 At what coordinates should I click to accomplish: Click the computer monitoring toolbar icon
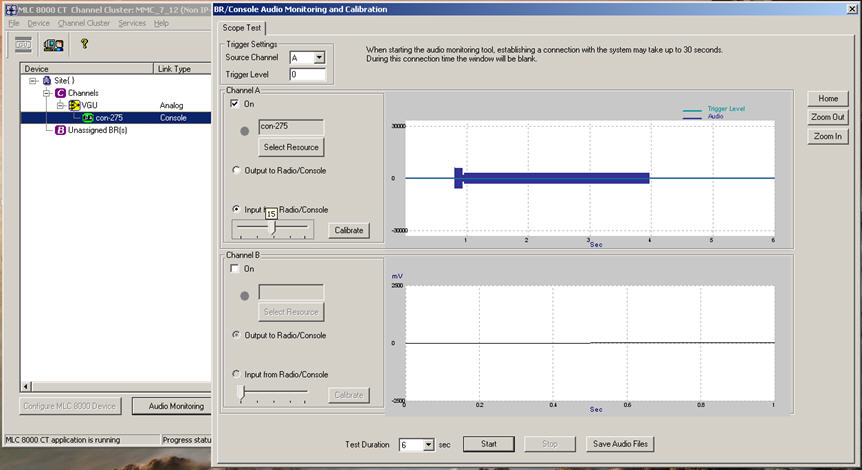pos(53,45)
